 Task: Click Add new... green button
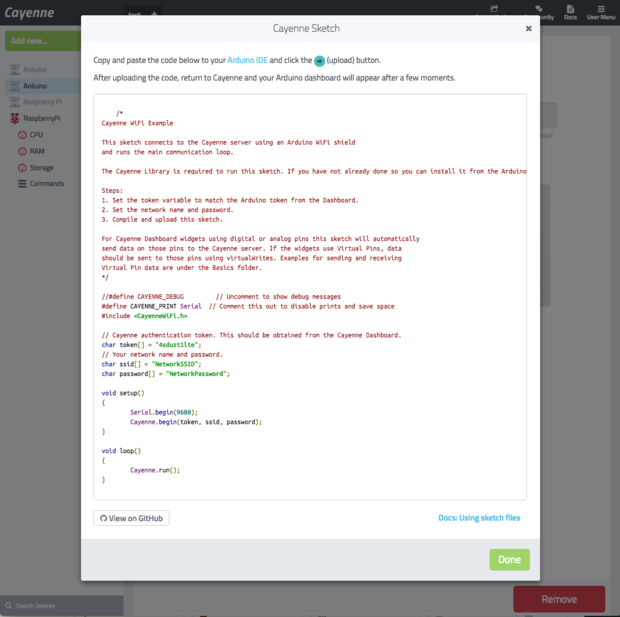pyautogui.click(x=43, y=41)
